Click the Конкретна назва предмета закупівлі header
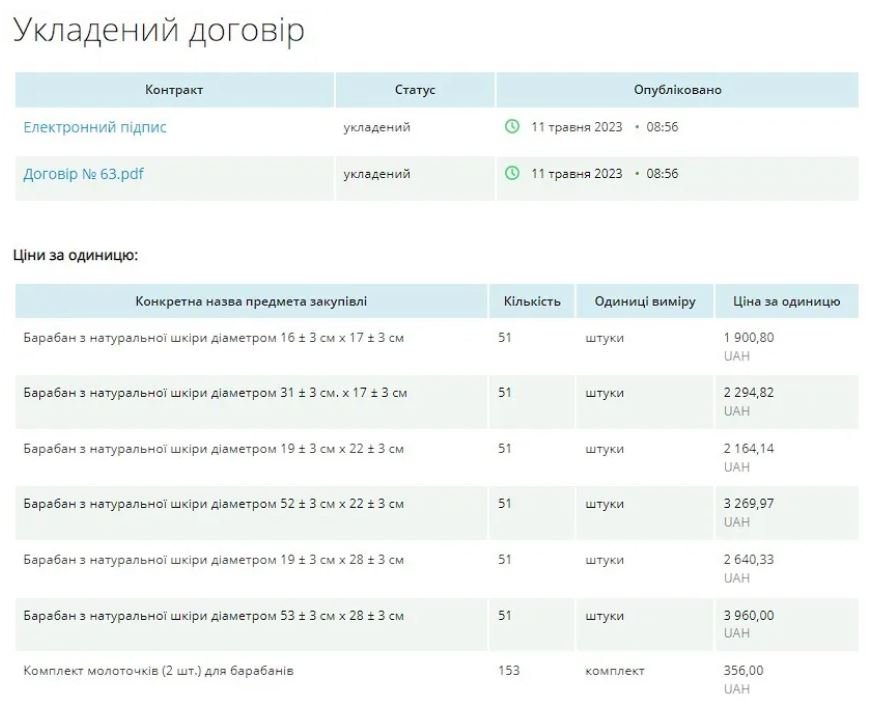889x711 pixels. click(251, 301)
